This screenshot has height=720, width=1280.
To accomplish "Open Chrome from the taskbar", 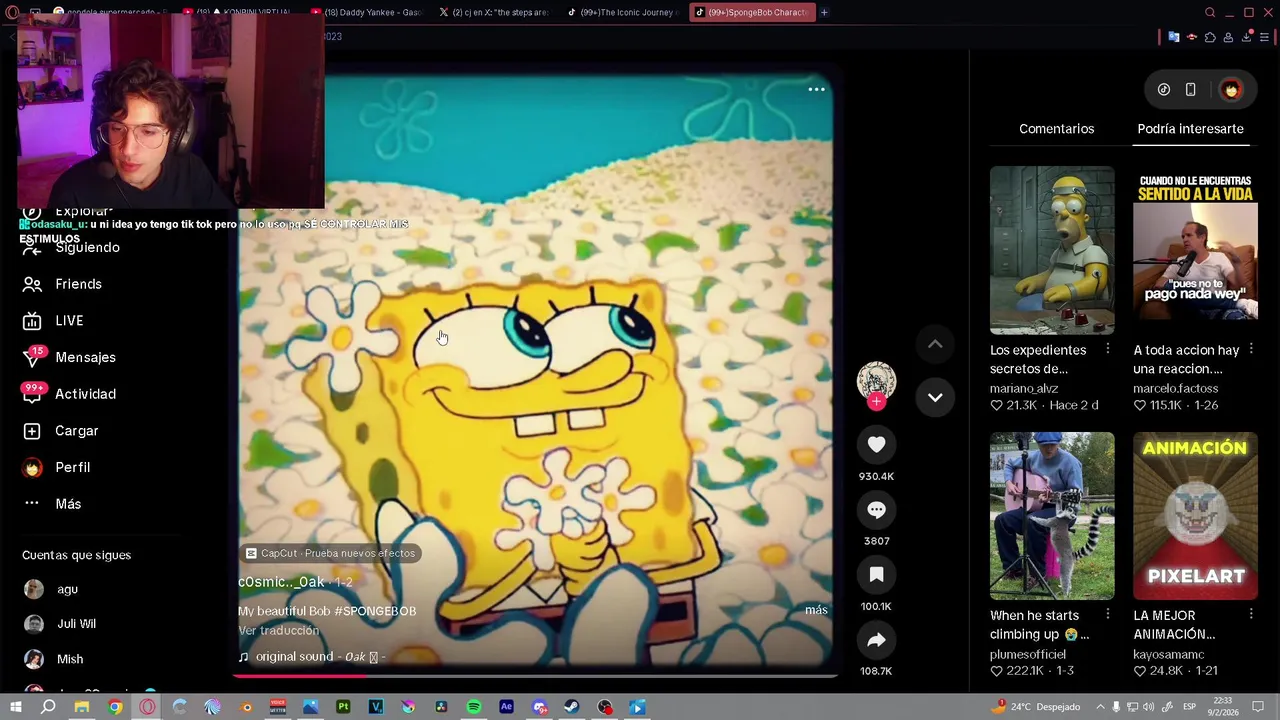I will (x=115, y=707).
